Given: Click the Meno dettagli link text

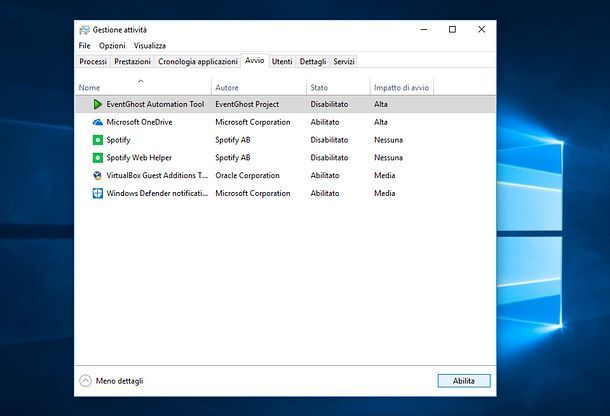Looking at the screenshot, I should 119,381.
